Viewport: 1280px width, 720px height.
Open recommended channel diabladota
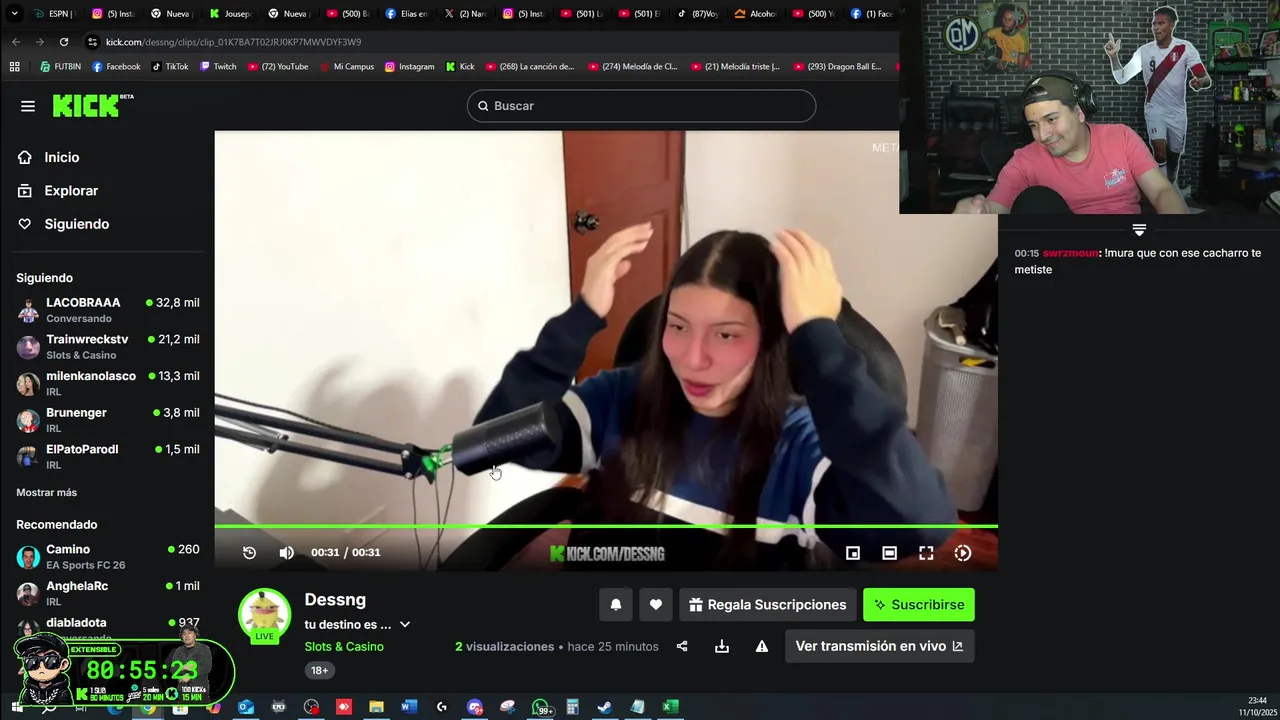pos(107,629)
